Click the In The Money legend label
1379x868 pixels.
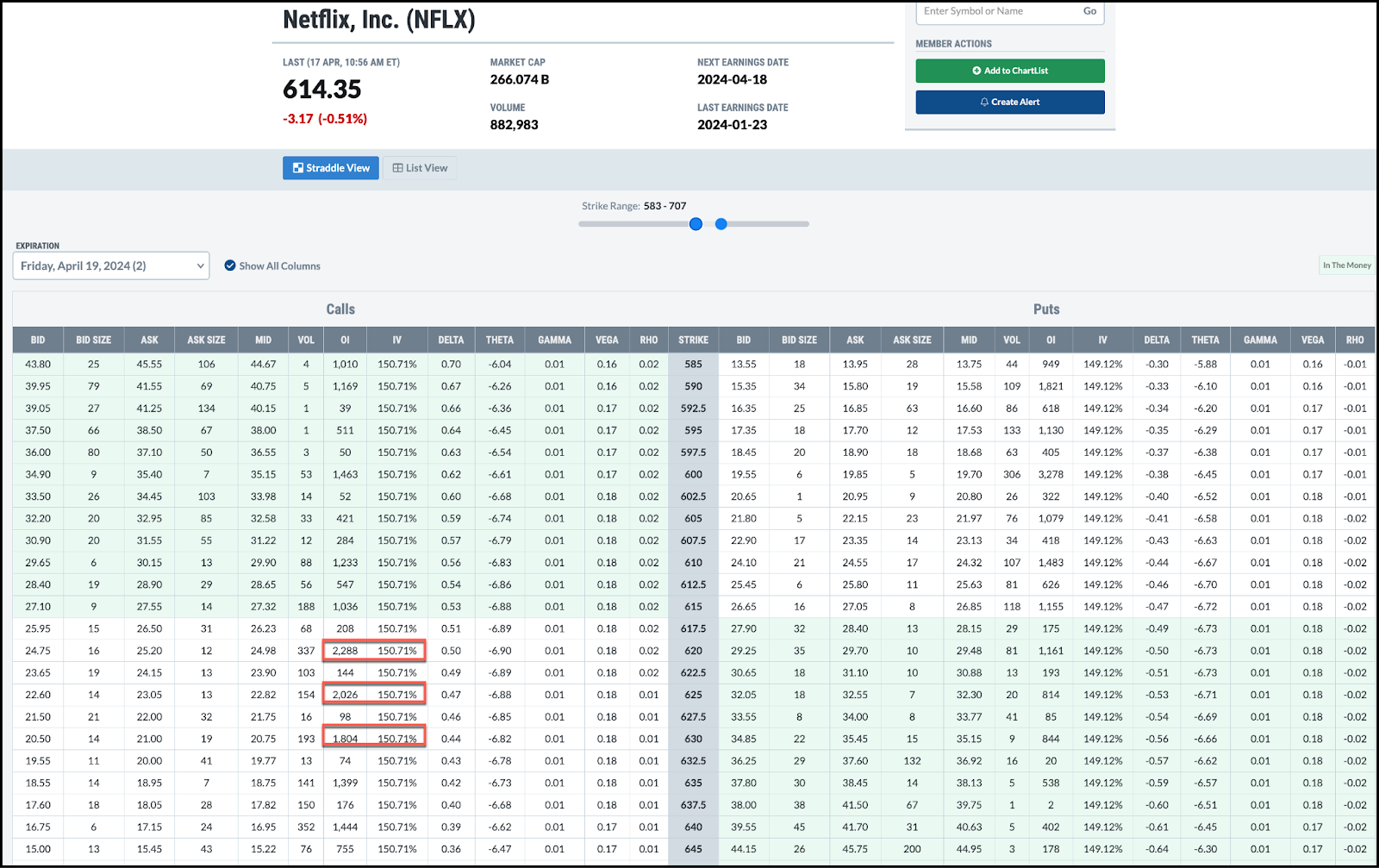tap(1347, 265)
